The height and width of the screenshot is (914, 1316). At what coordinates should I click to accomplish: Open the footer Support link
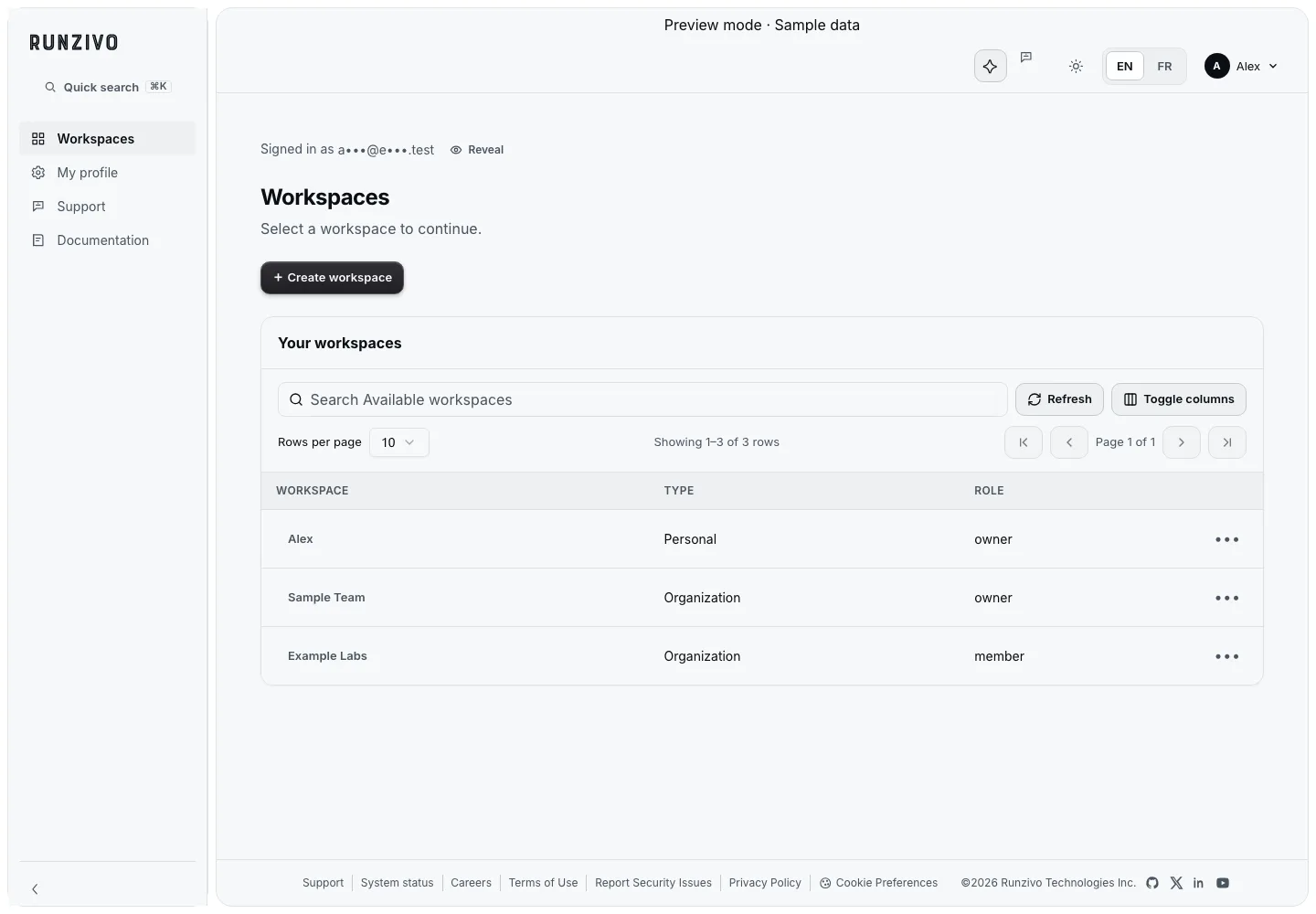pos(323,883)
